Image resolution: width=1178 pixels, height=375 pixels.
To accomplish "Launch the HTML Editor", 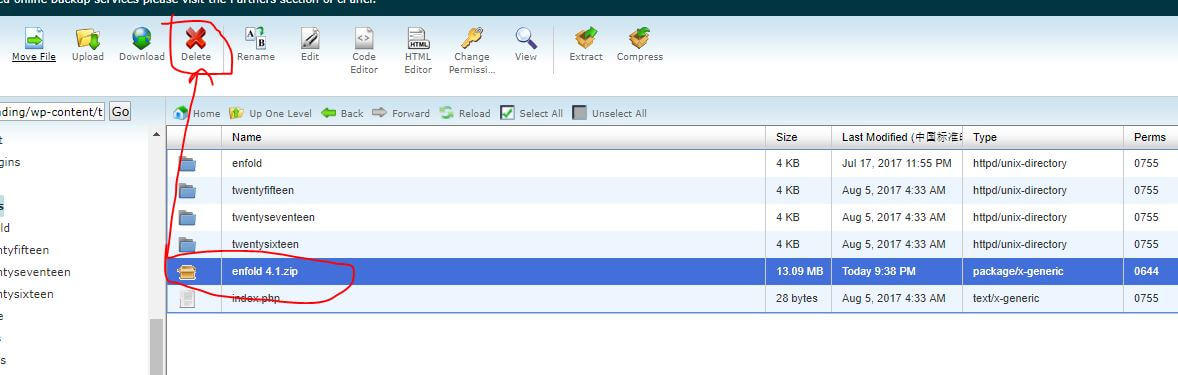I will [x=418, y=51].
